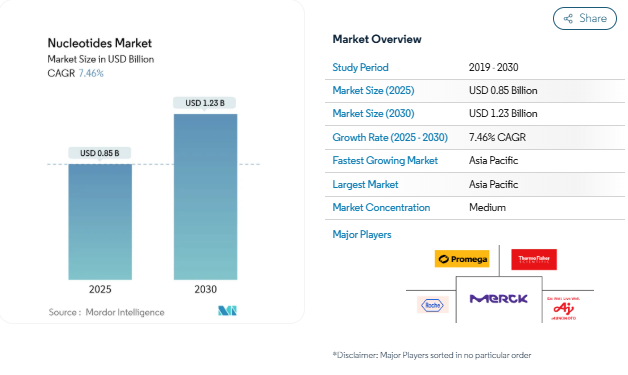Open the Growth Rate (2025 - 2030) link
Screen dimensions: 628x375
(390, 137)
